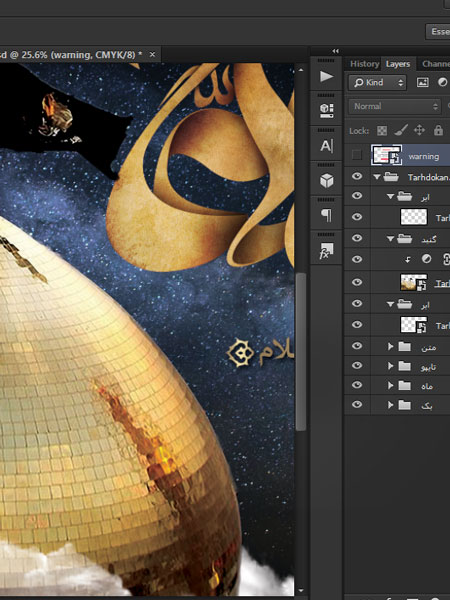
Task: Collapse the گنبد group
Action: pos(390,239)
